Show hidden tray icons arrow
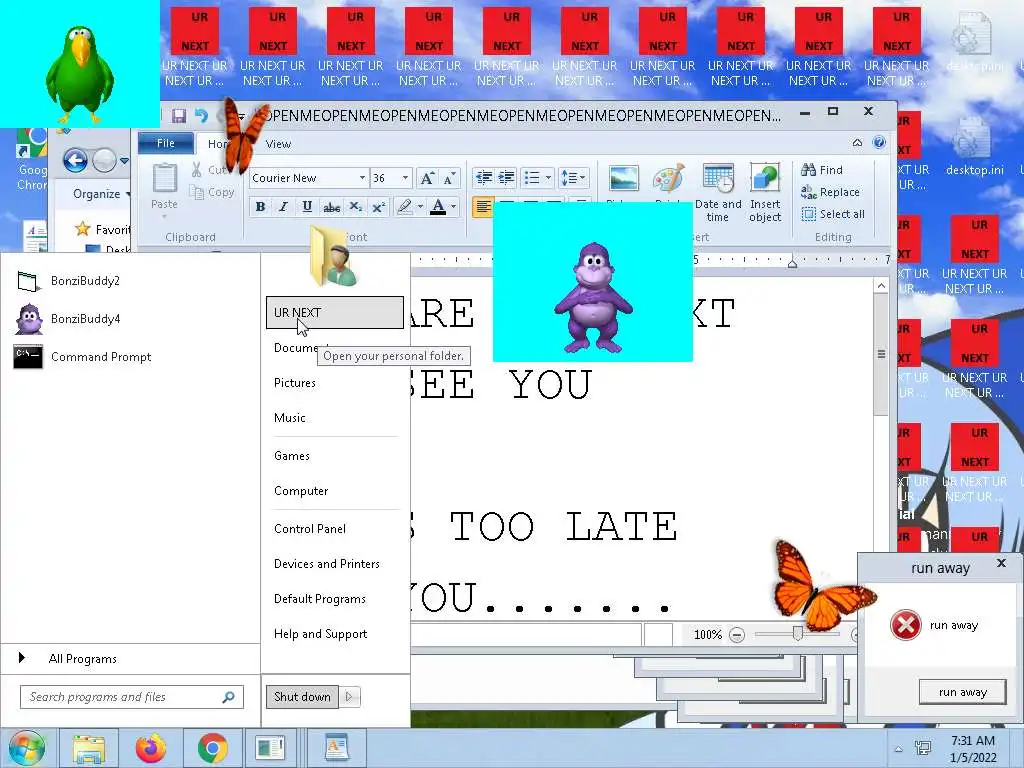Image resolution: width=1024 pixels, height=768 pixels. (899, 749)
